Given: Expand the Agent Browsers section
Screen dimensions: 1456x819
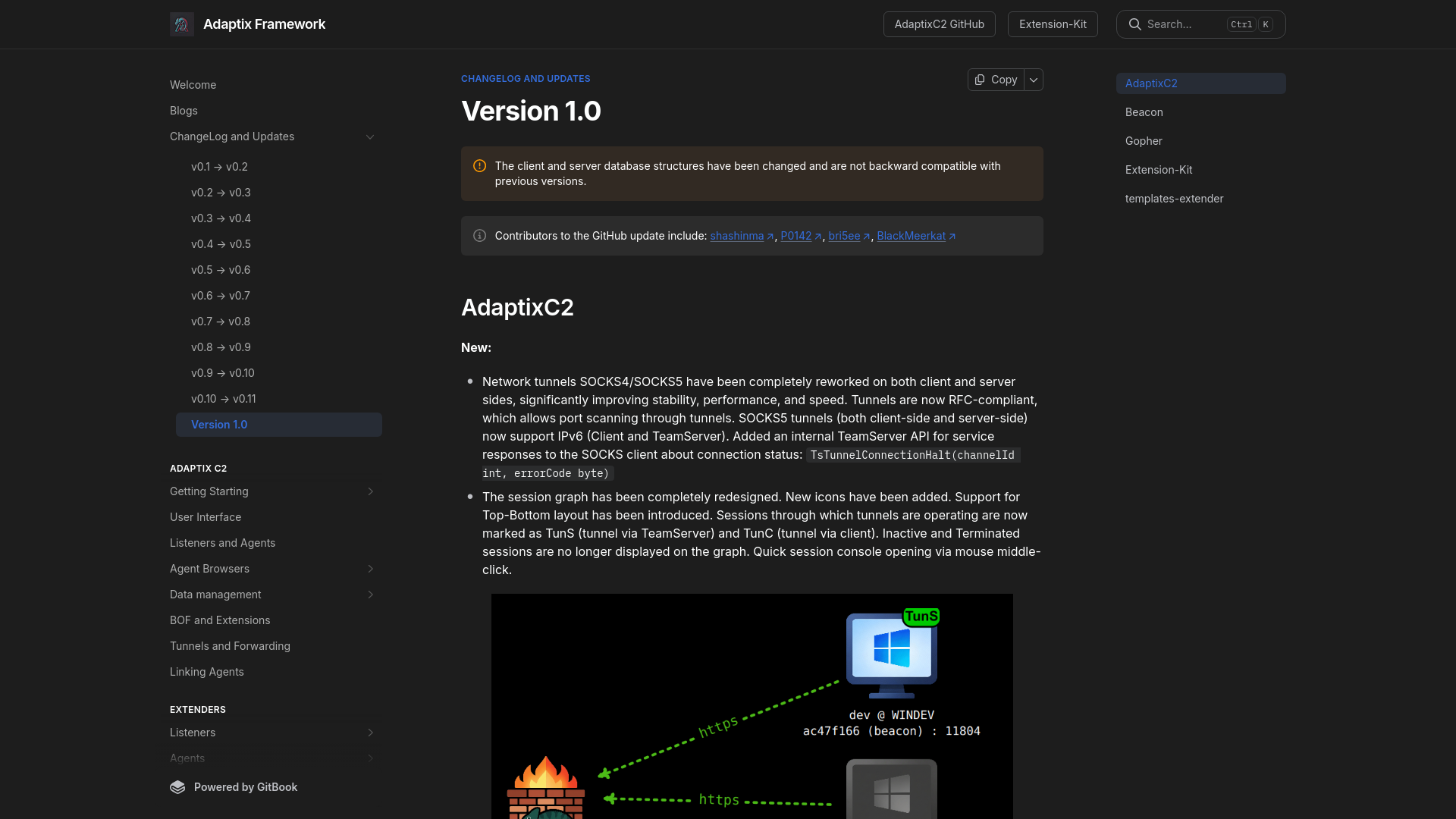Looking at the screenshot, I should coord(370,569).
